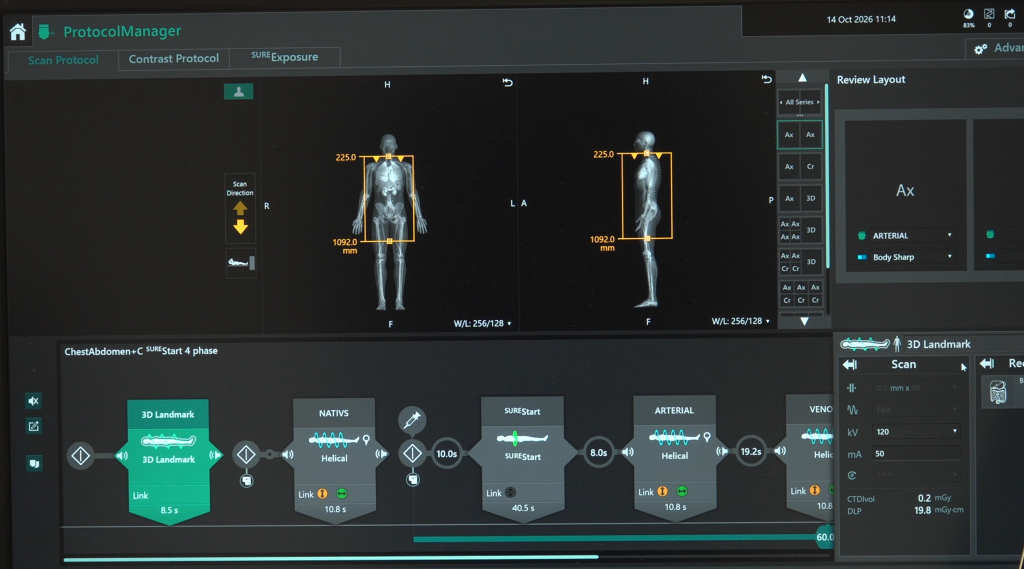Screen dimensions: 1024x569
Task: Switch to the Contrast Protocol tab
Action: [174, 59]
